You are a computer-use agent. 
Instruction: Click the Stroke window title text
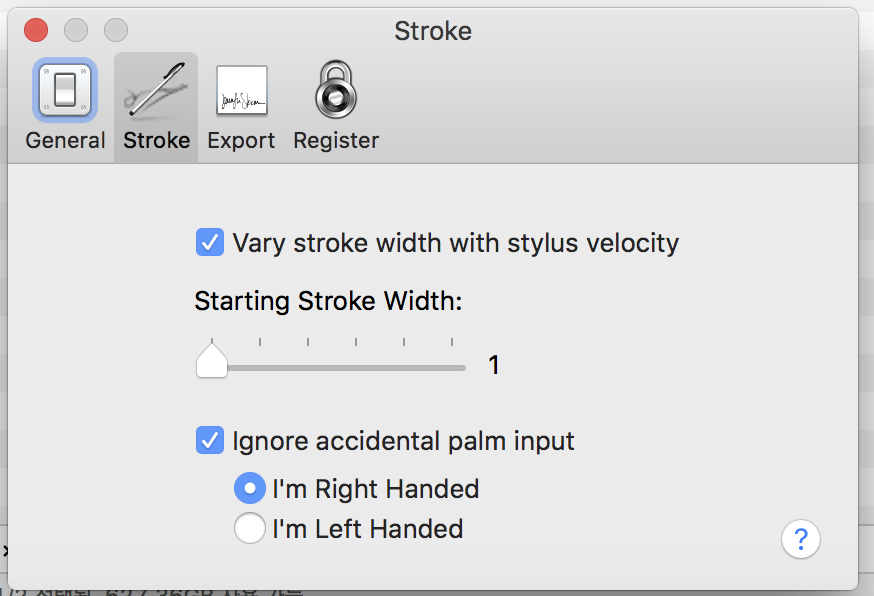point(433,31)
